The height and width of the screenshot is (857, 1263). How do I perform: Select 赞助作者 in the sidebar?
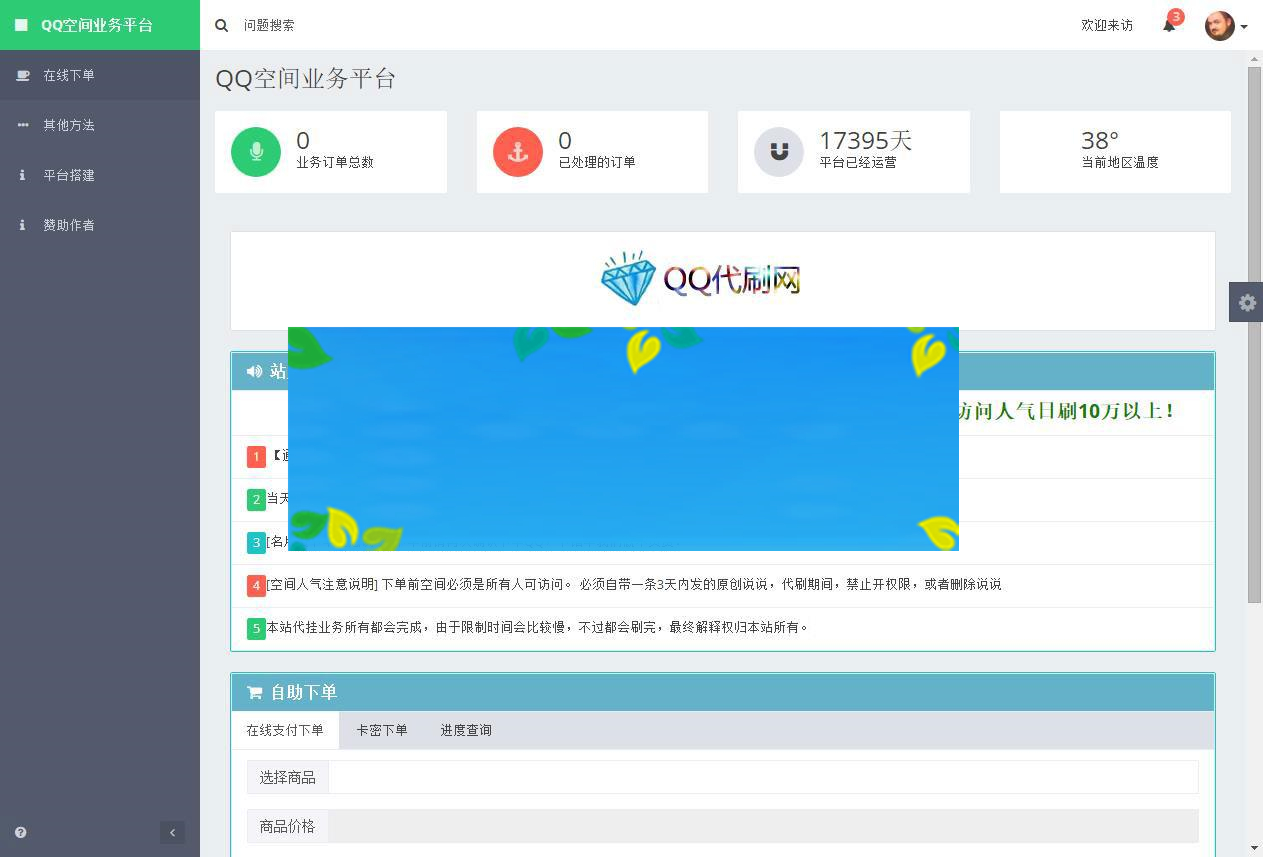click(x=68, y=225)
